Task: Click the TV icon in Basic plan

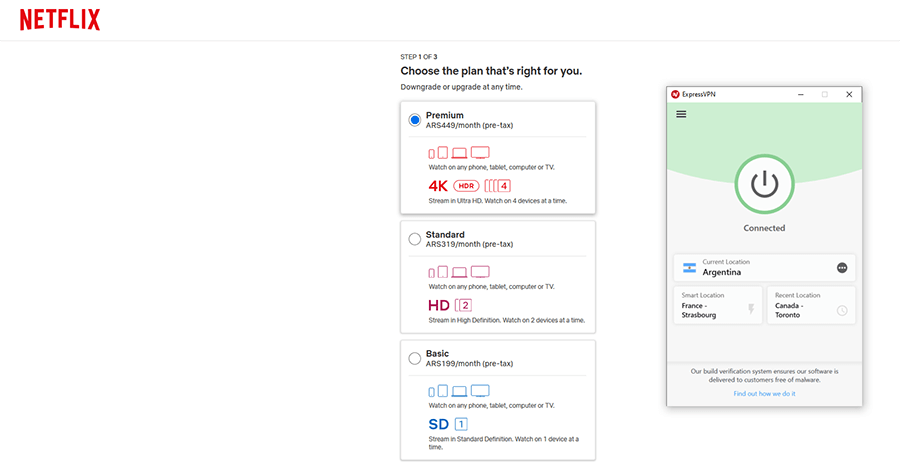Action: (480, 390)
